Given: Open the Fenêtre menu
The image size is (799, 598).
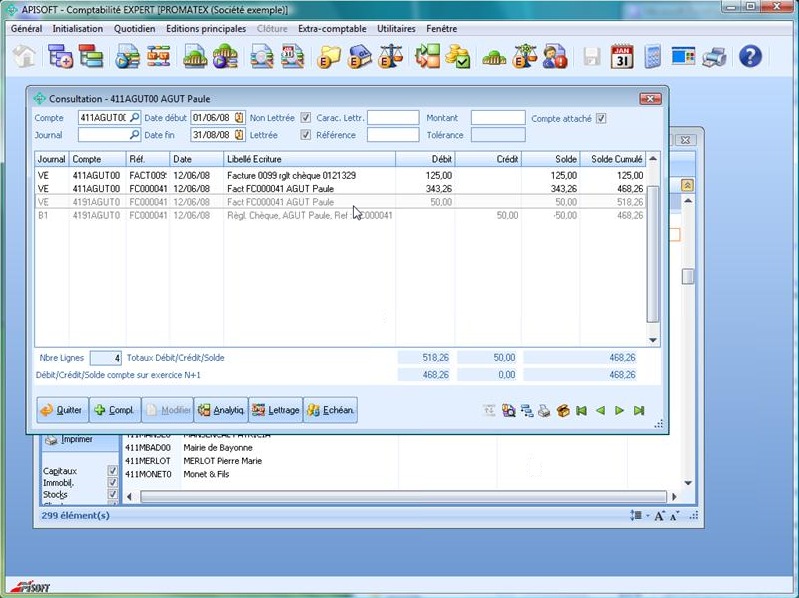Looking at the screenshot, I should (441, 29).
